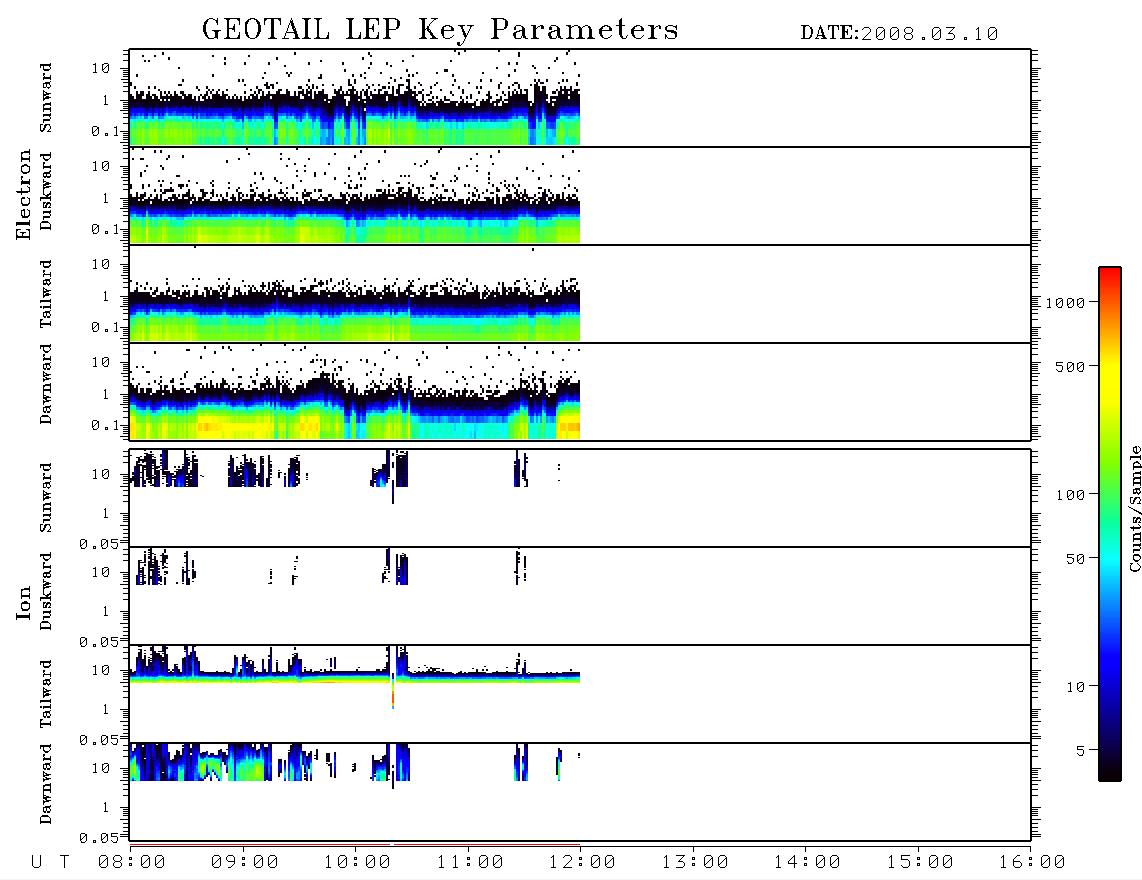Click the U T time axis label

pos(50,863)
